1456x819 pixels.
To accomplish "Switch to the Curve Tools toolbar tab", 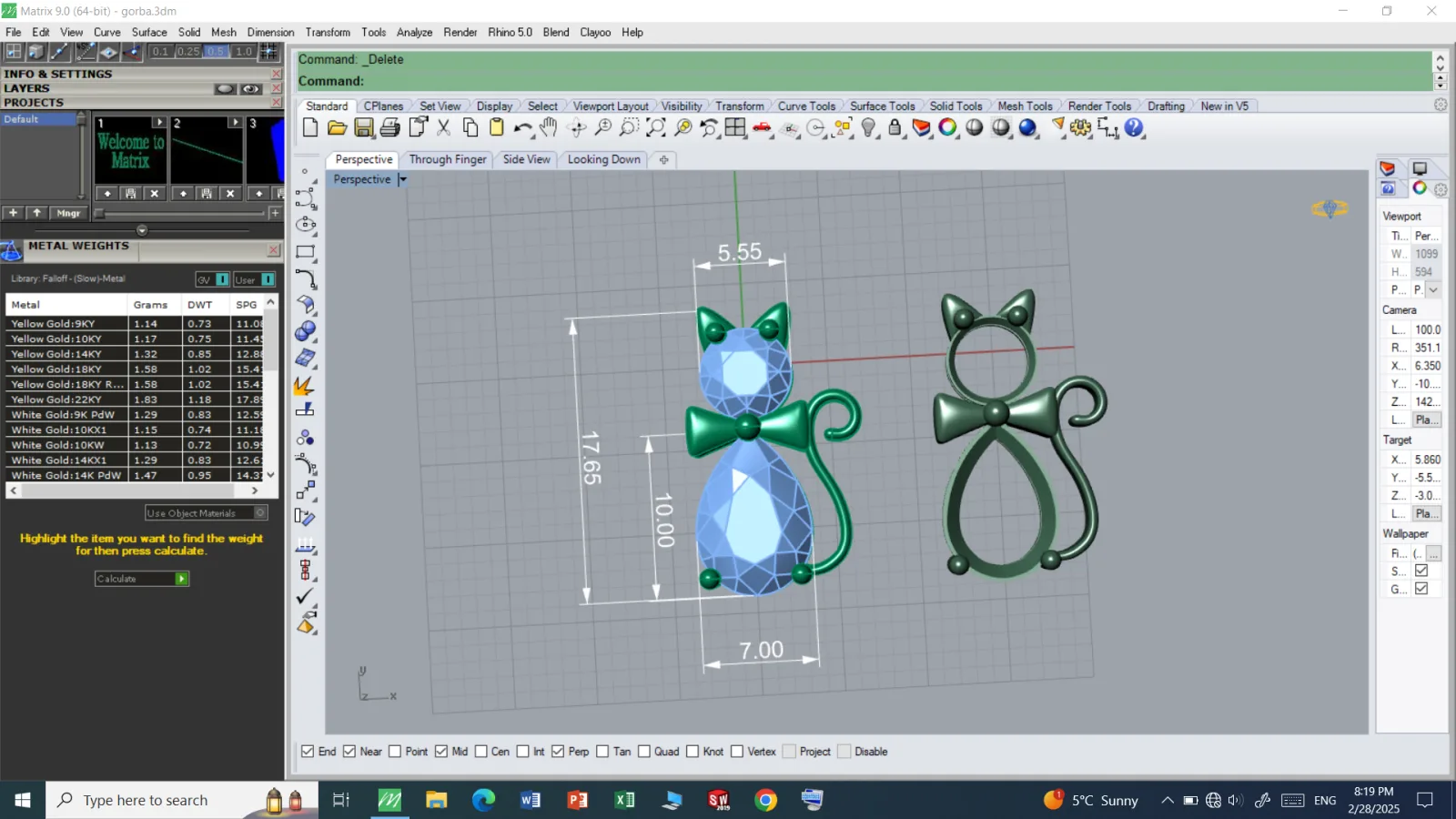I will click(x=806, y=106).
